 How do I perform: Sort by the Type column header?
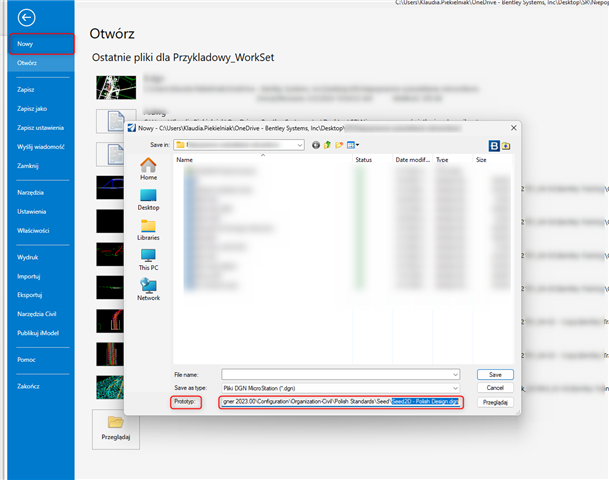(452, 160)
